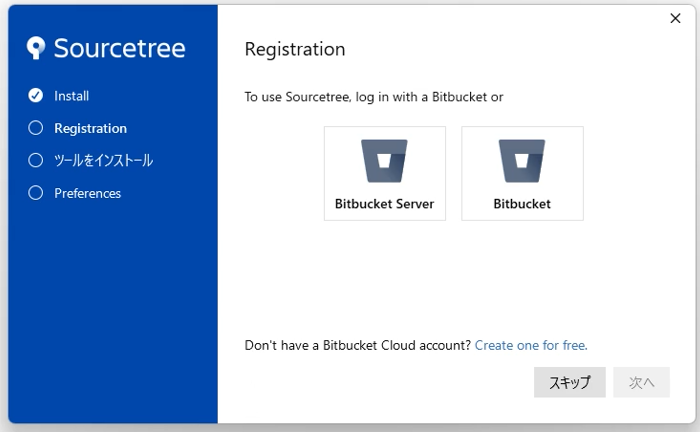Select the Registration step label in the sidebar
700x434 pixels.
pyautogui.click(x=90, y=128)
